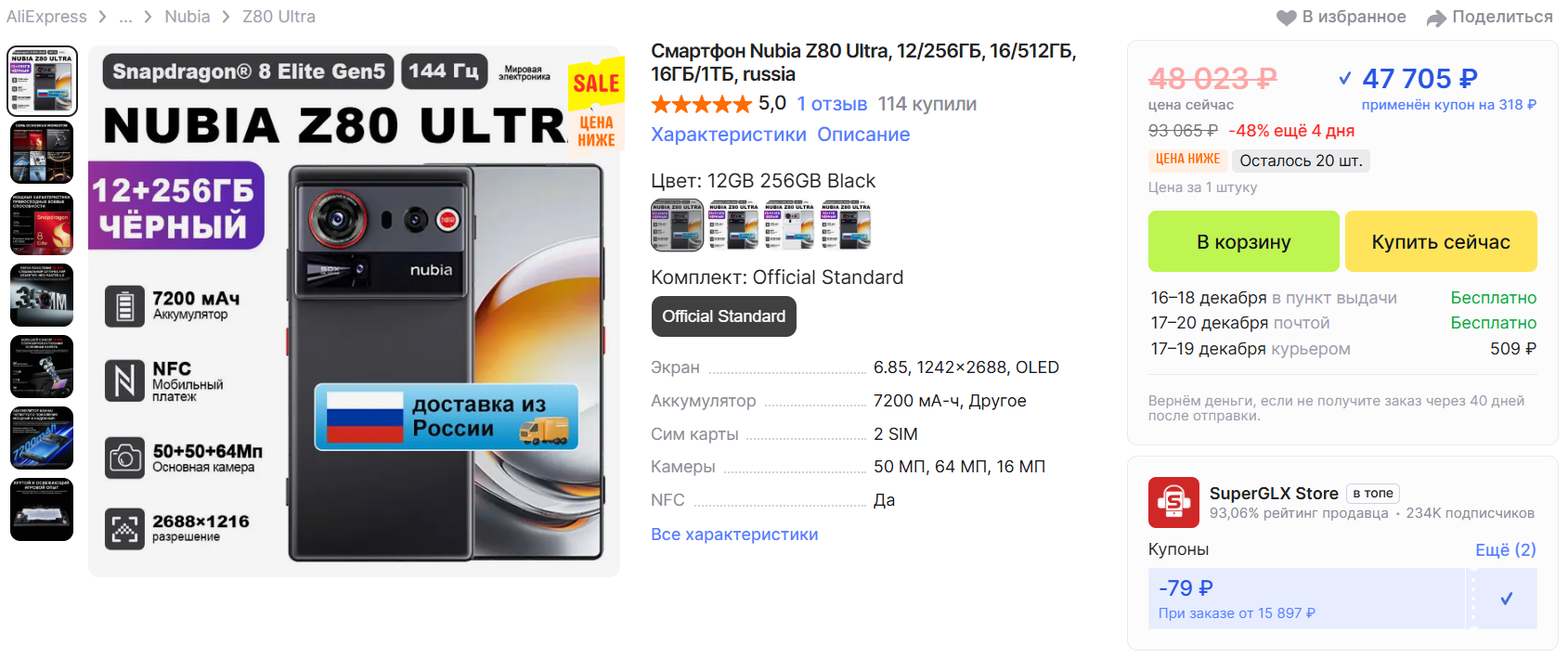Expand Все характеристики list

click(x=734, y=535)
